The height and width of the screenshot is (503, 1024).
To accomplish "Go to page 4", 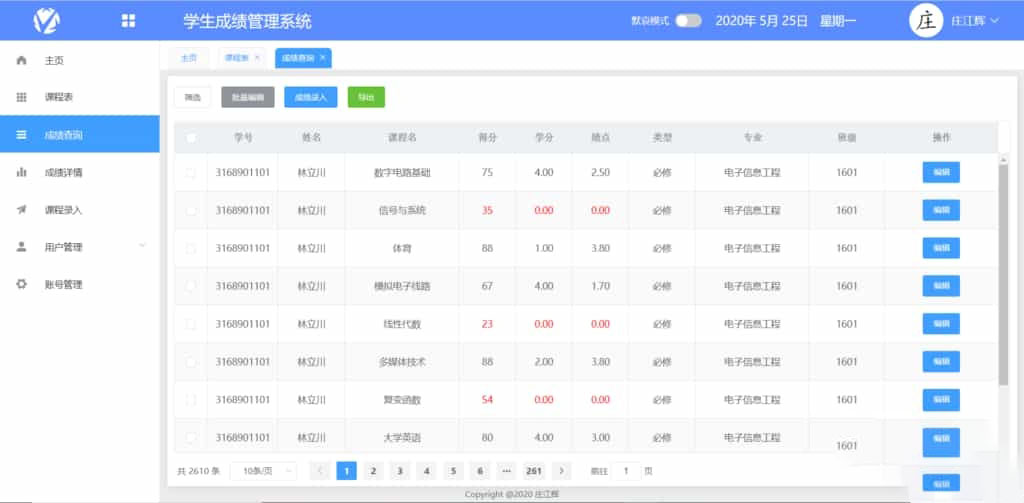I will [x=426, y=471].
